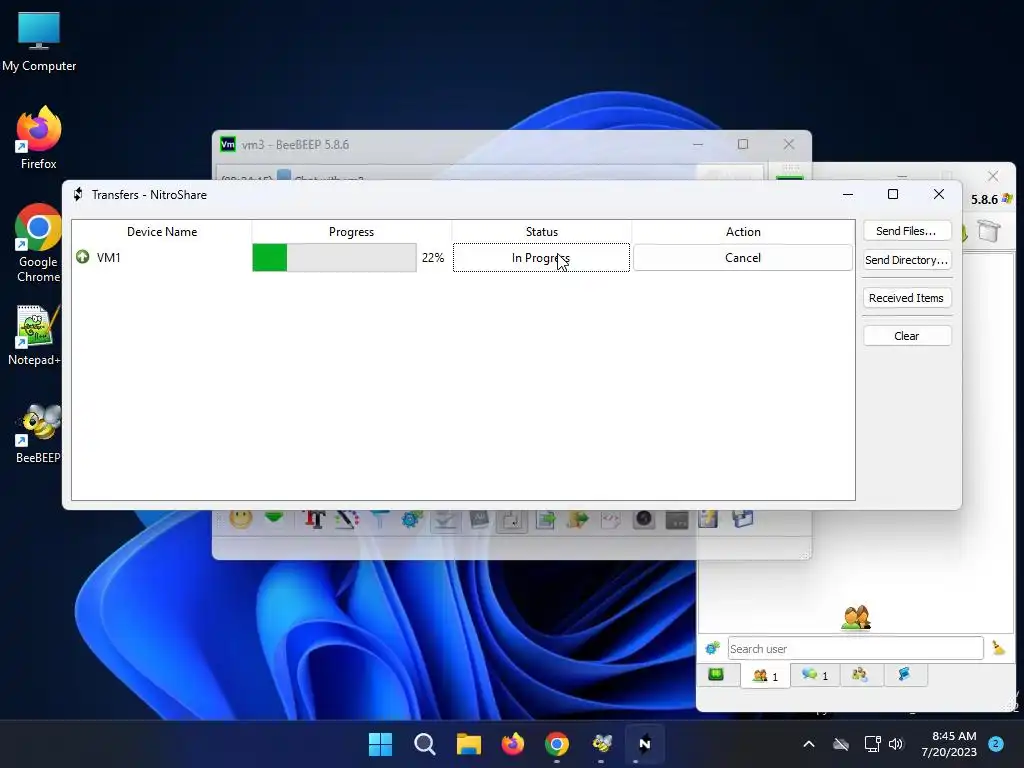This screenshot has height=768, width=1024.
Task: Click the VM1 transfer progress bar
Action: click(x=334, y=257)
